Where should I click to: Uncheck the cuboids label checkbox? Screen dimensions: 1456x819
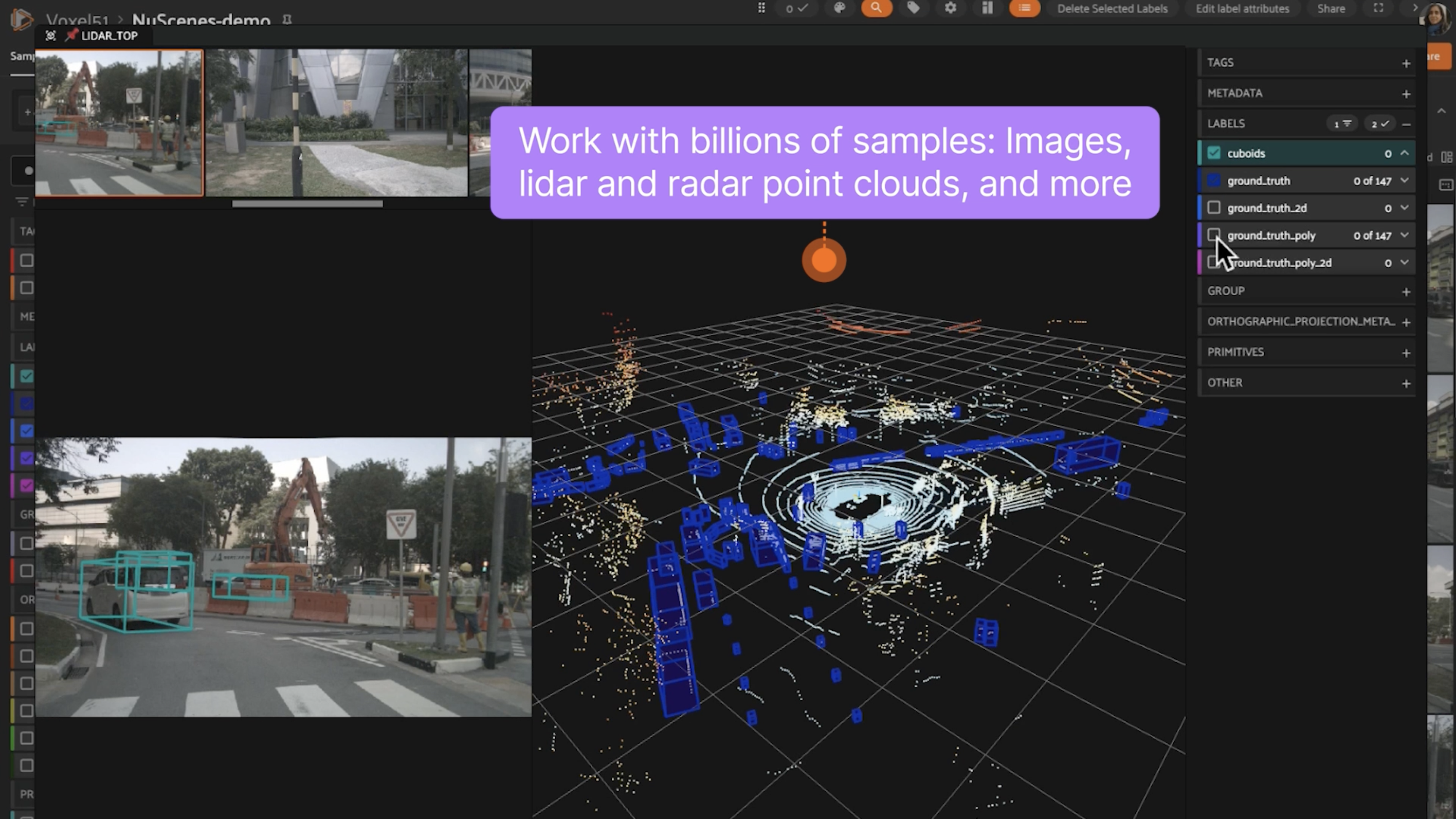[1213, 153]
